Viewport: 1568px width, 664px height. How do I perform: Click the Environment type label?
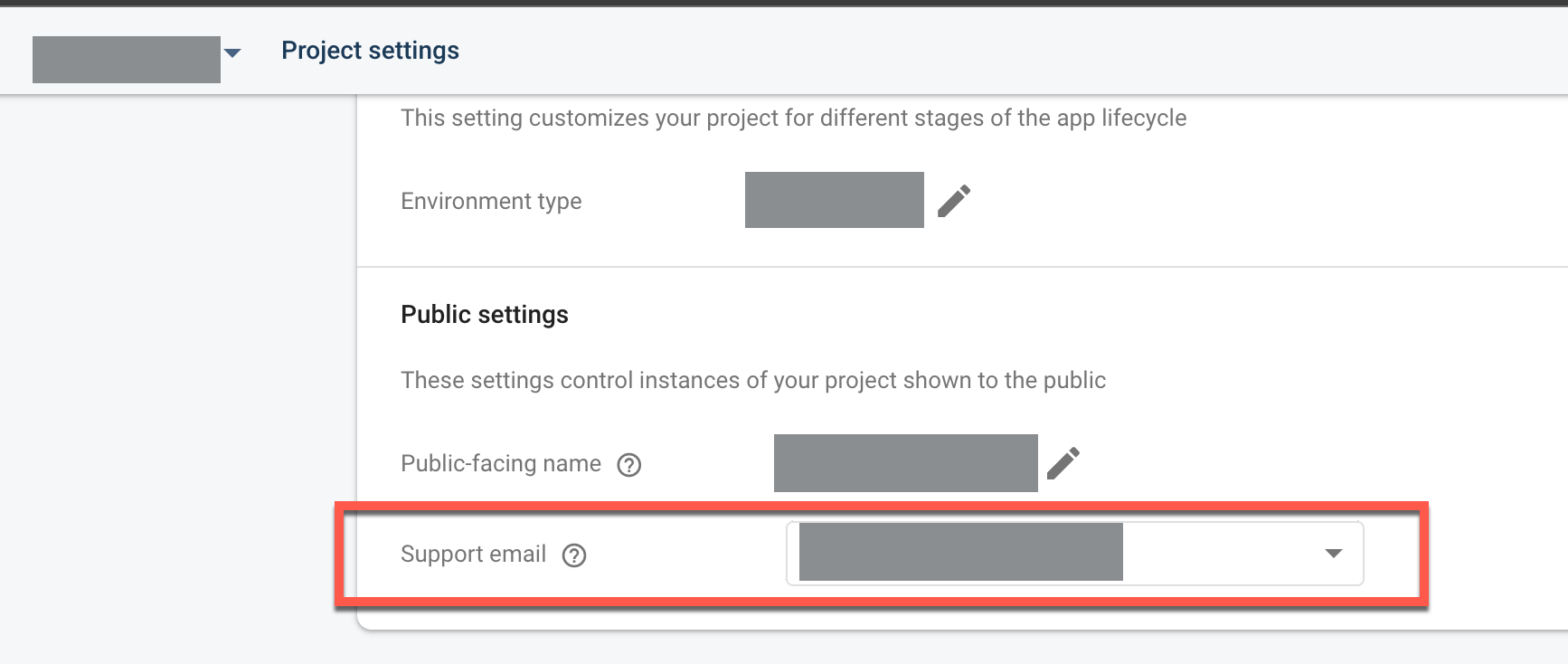491,201
